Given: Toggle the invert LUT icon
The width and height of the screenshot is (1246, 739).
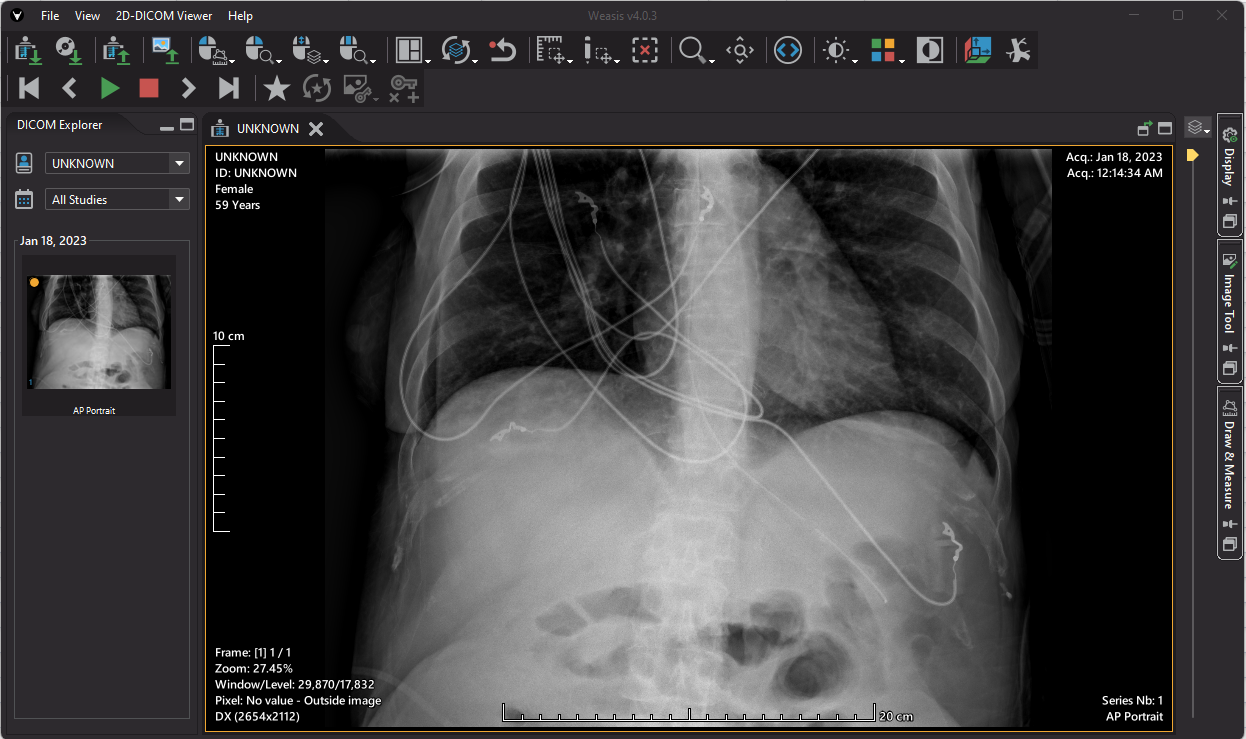Looking at the screenshot, I should click(930, 50).
